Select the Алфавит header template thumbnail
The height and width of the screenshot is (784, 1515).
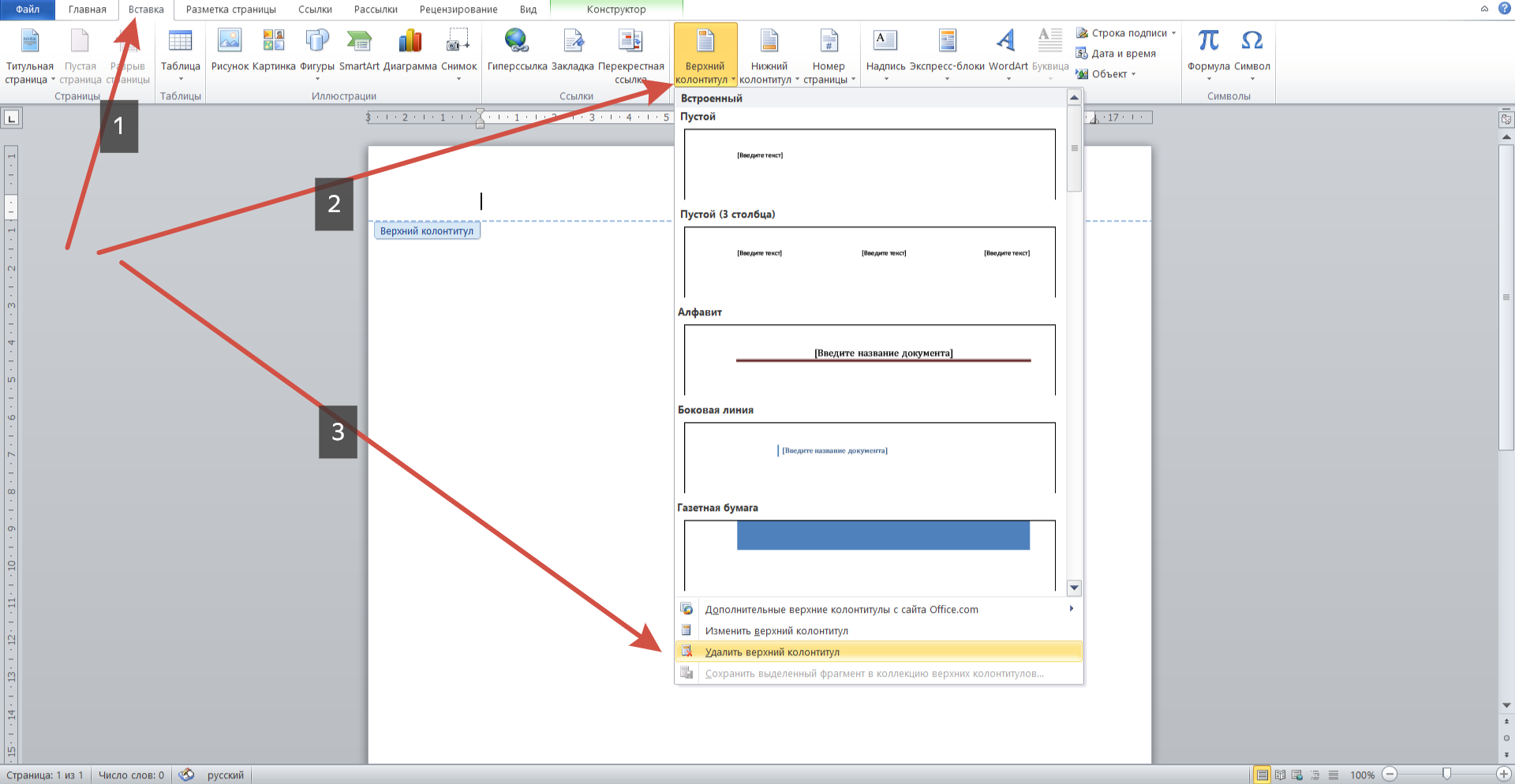pyautogui.click(x=870, y=359)
